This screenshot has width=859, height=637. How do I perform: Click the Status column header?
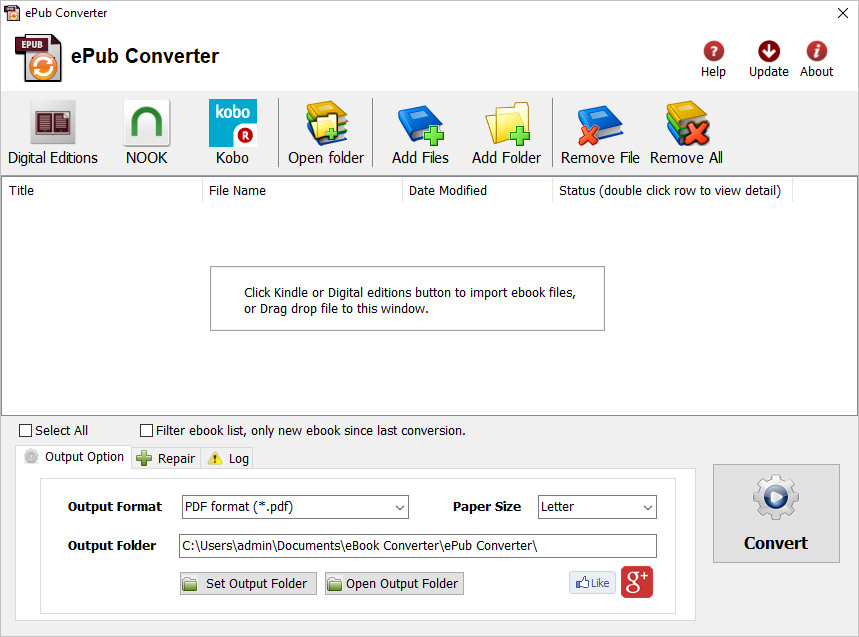click(x=672, y=191)
